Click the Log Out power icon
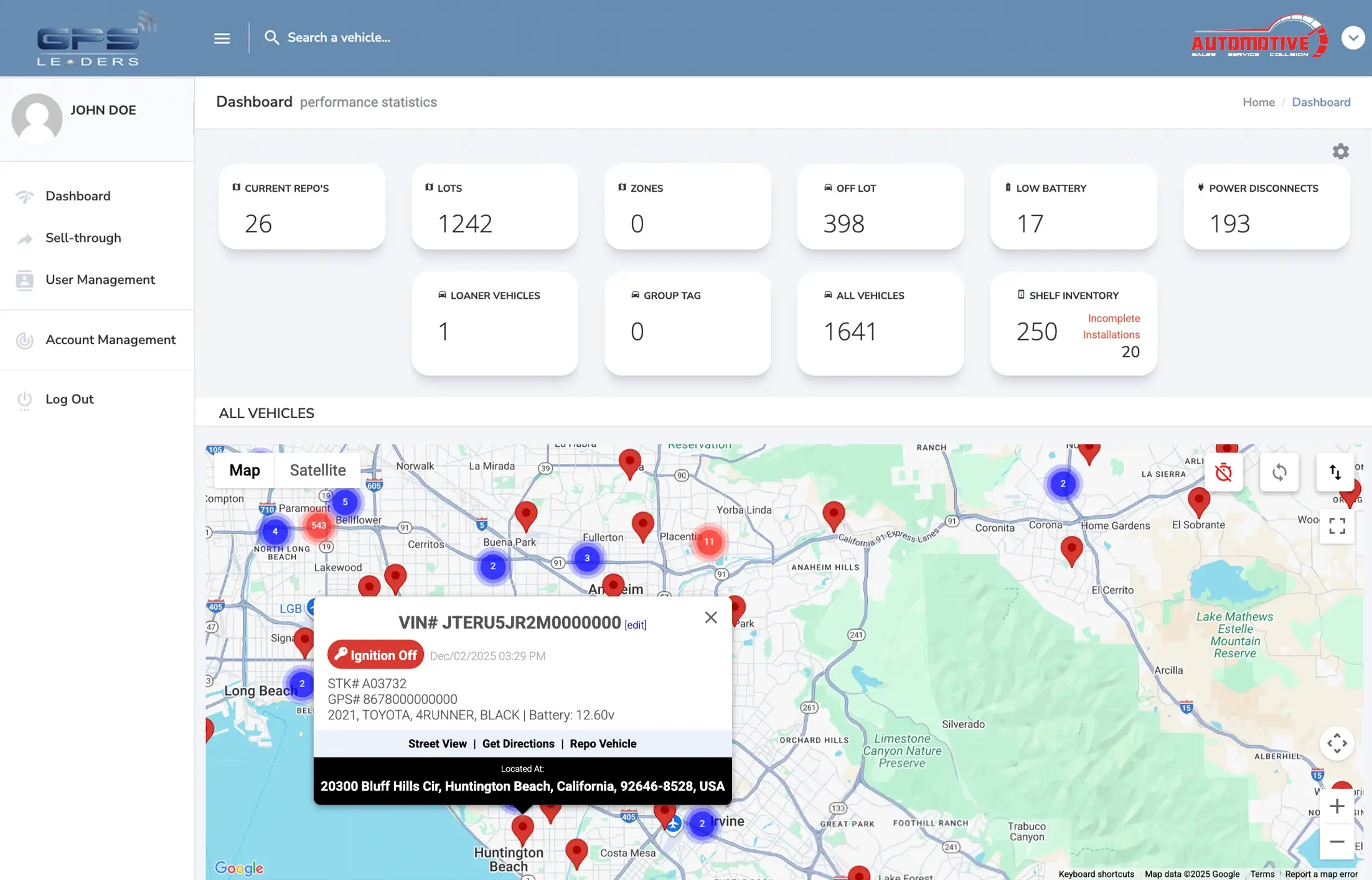 coord(24,400)
